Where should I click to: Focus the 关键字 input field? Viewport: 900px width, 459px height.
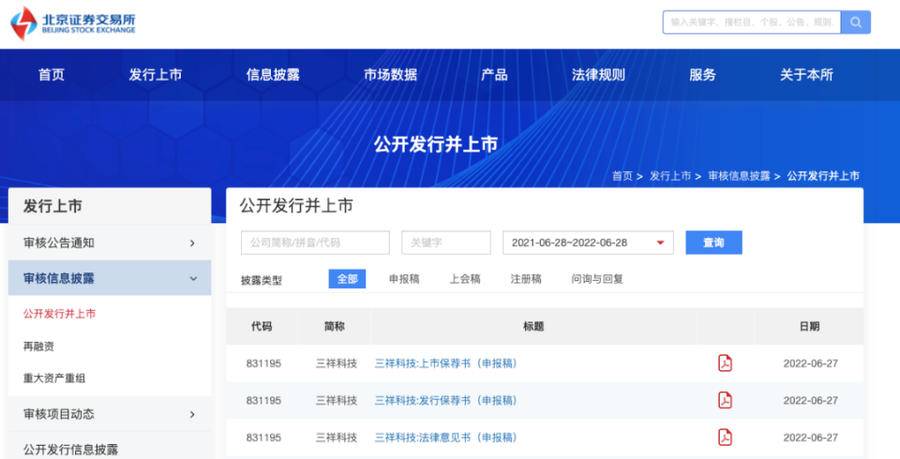point(446,243)
